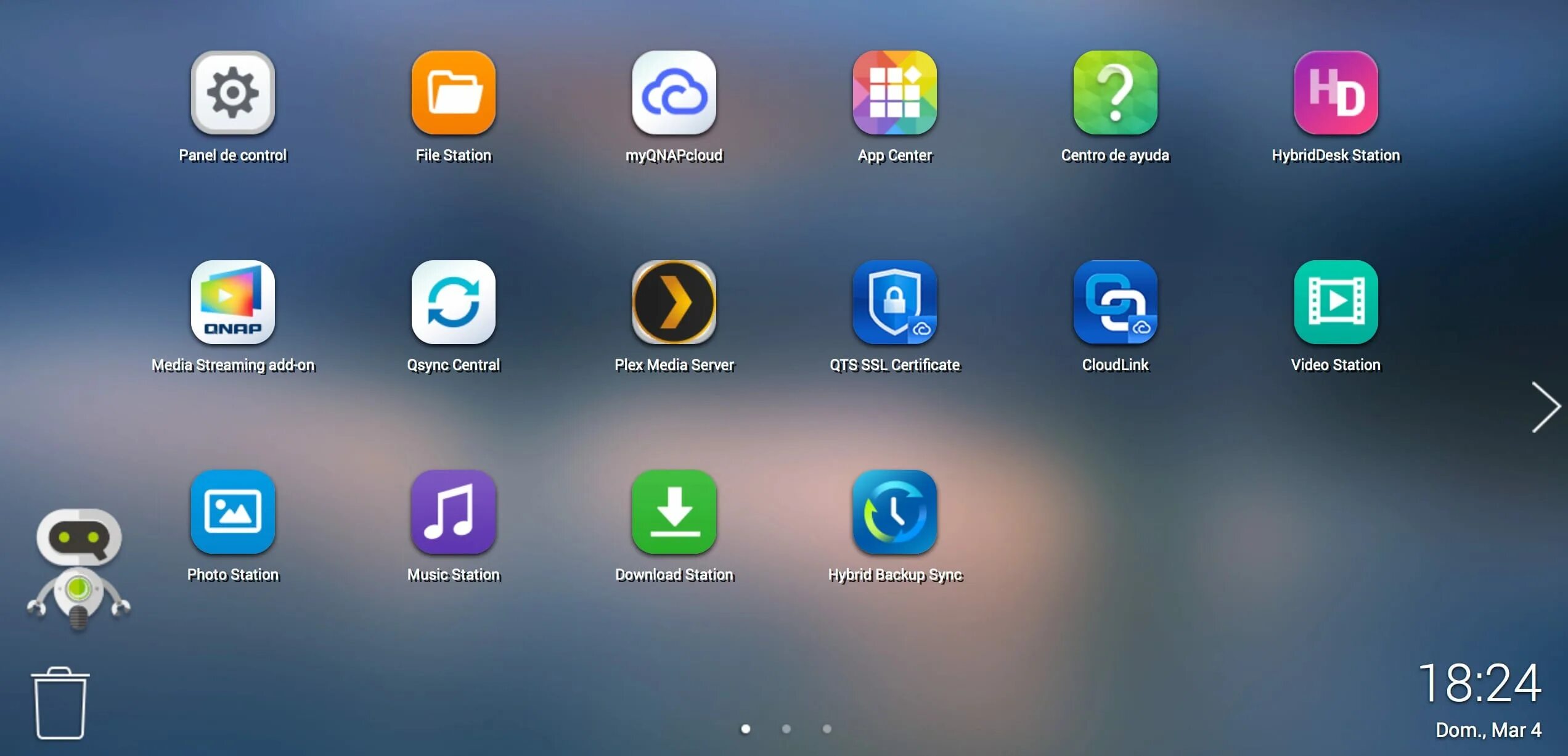This screenshot has height=756, width=1568.
Task: Click the HybridDesk Station label
Action: [1336, 155]
